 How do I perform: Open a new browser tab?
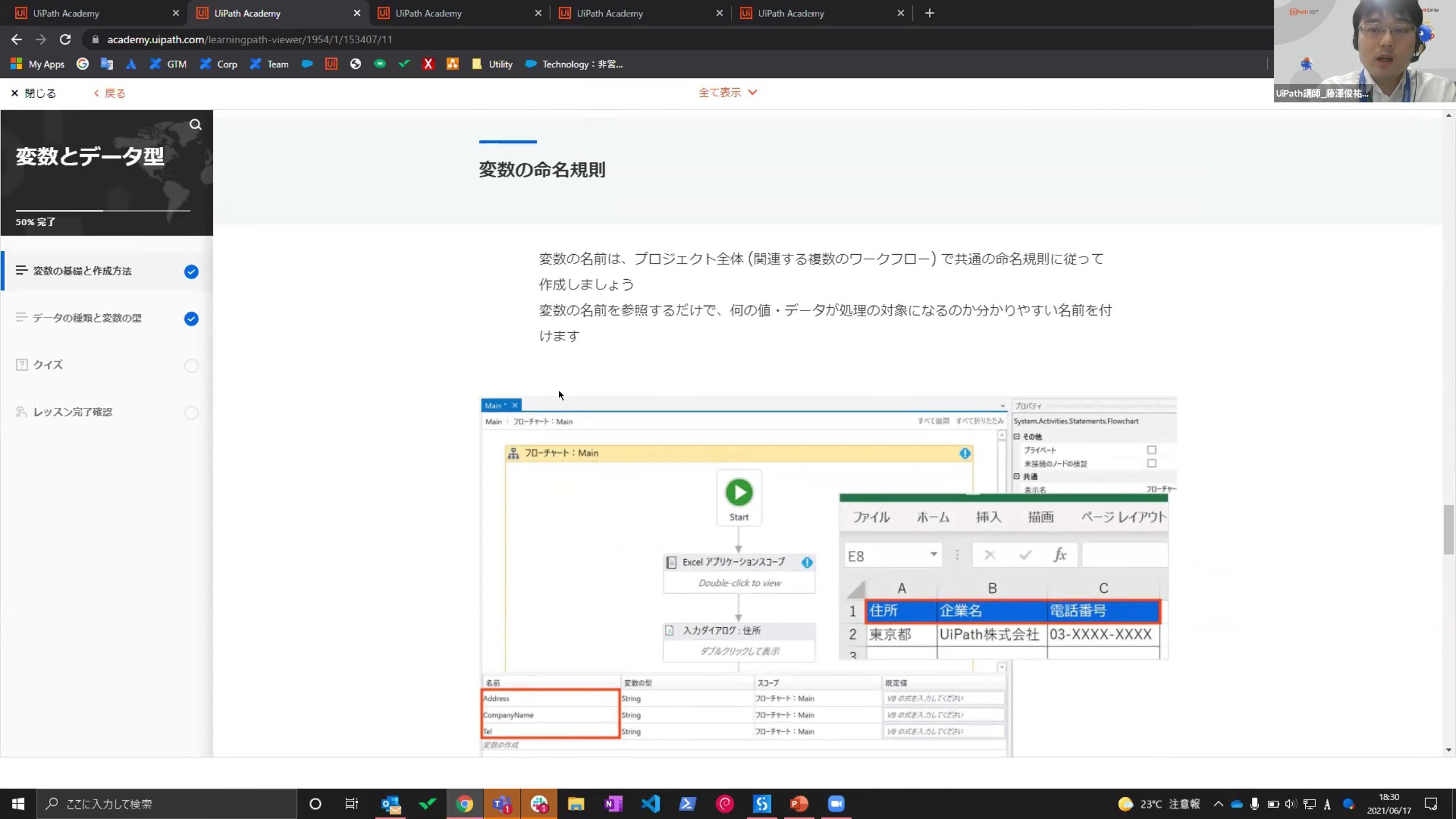point(929,13)
